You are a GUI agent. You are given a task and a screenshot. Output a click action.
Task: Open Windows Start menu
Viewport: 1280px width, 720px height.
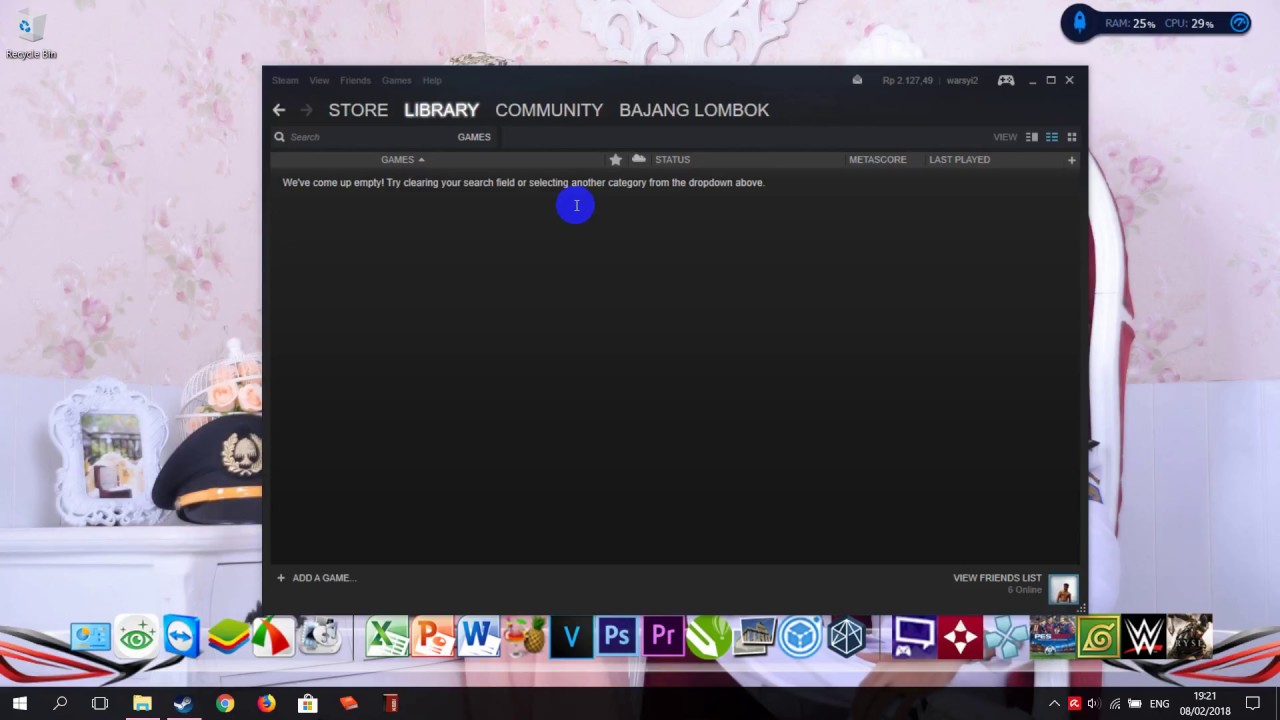coord(20,704)
